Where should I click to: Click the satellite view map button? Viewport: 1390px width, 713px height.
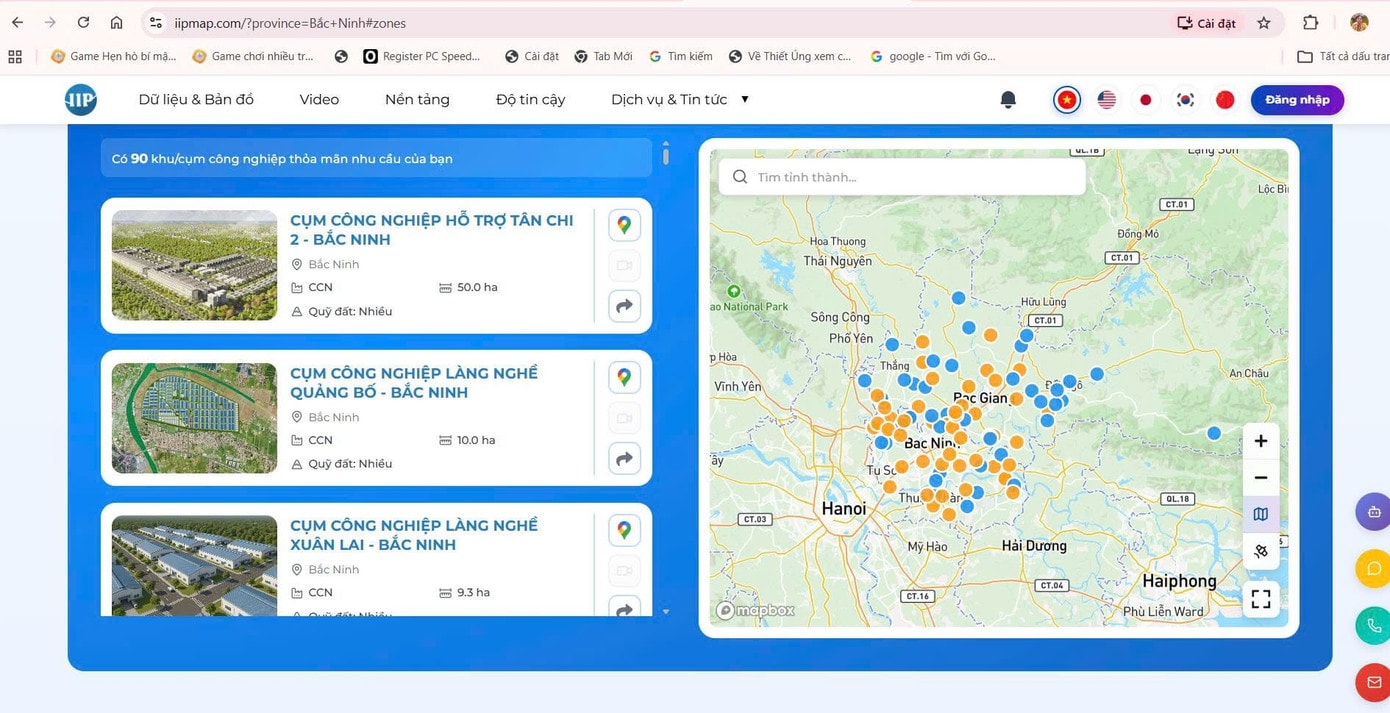(x=1261, y=551)
